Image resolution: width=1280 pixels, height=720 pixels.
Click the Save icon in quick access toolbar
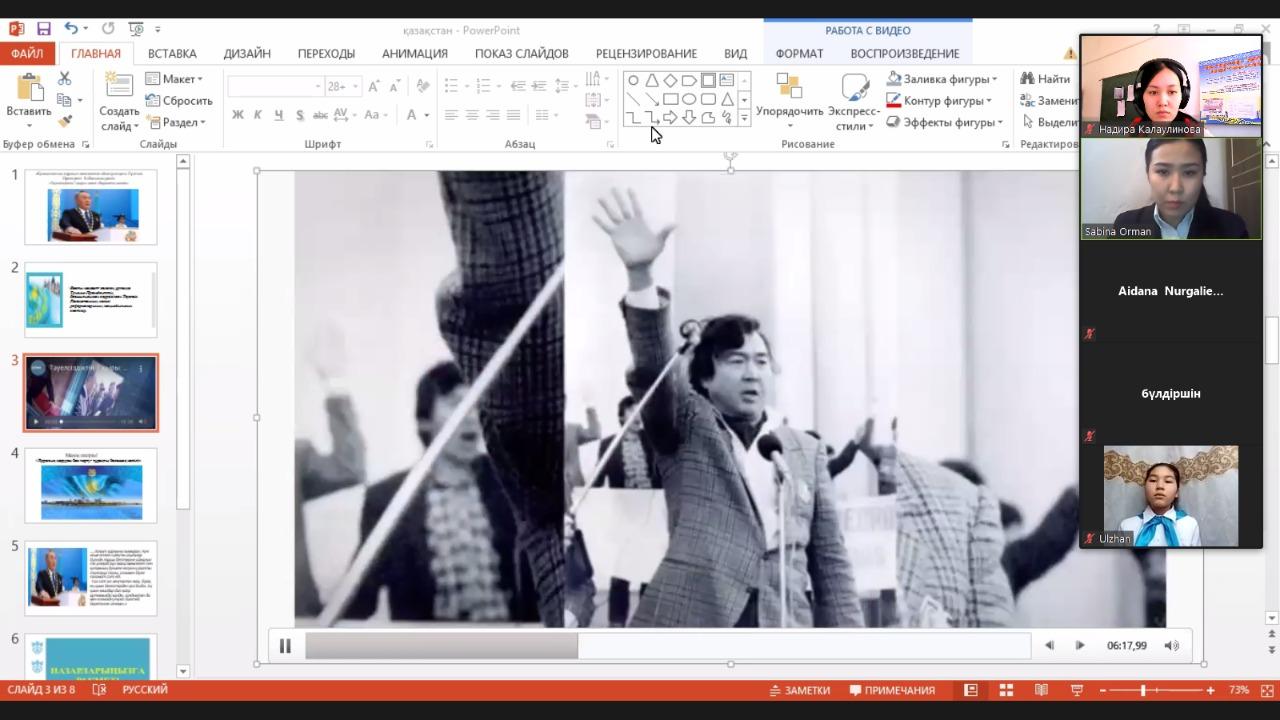44,29
